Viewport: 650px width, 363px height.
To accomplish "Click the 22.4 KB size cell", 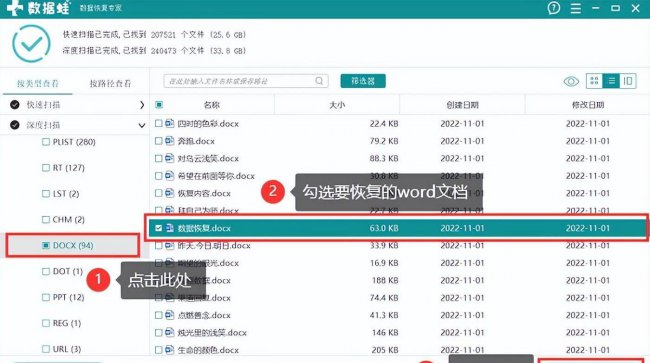I will click(x=384, y=123).
